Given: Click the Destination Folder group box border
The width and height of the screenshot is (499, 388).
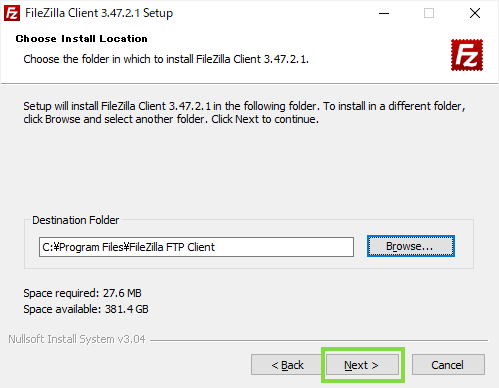Looking at the screenshot, I should coord(249,268).
